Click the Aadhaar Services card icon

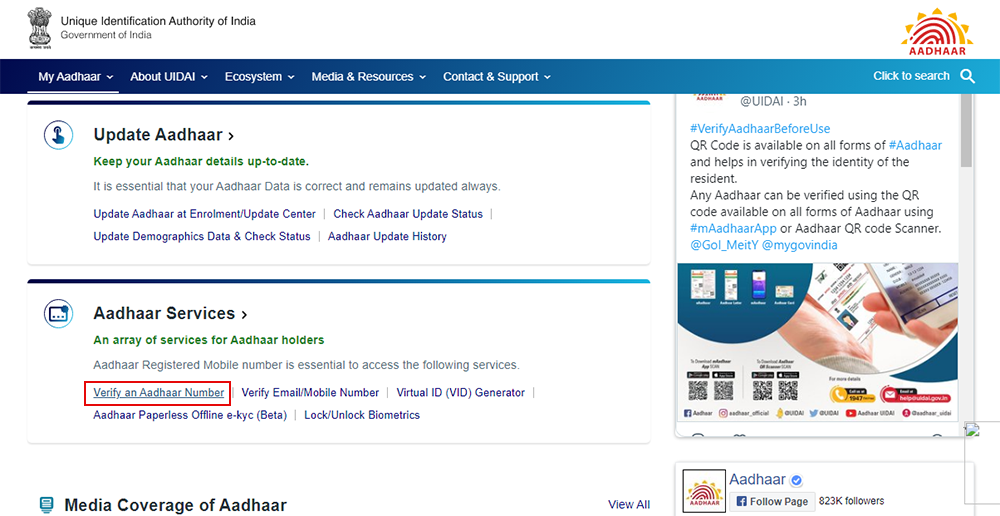click(x=58, y=314)
